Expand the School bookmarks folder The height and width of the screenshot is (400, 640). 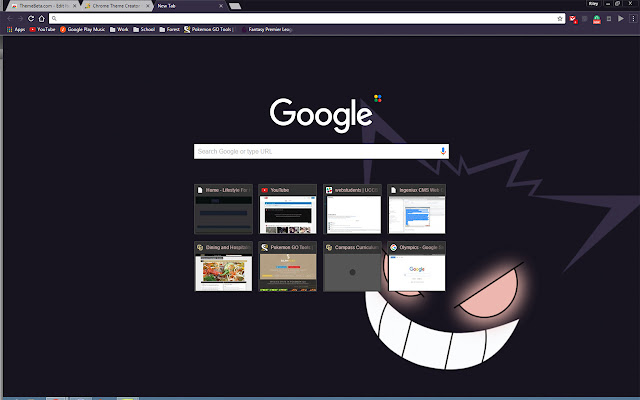(144, 29)
